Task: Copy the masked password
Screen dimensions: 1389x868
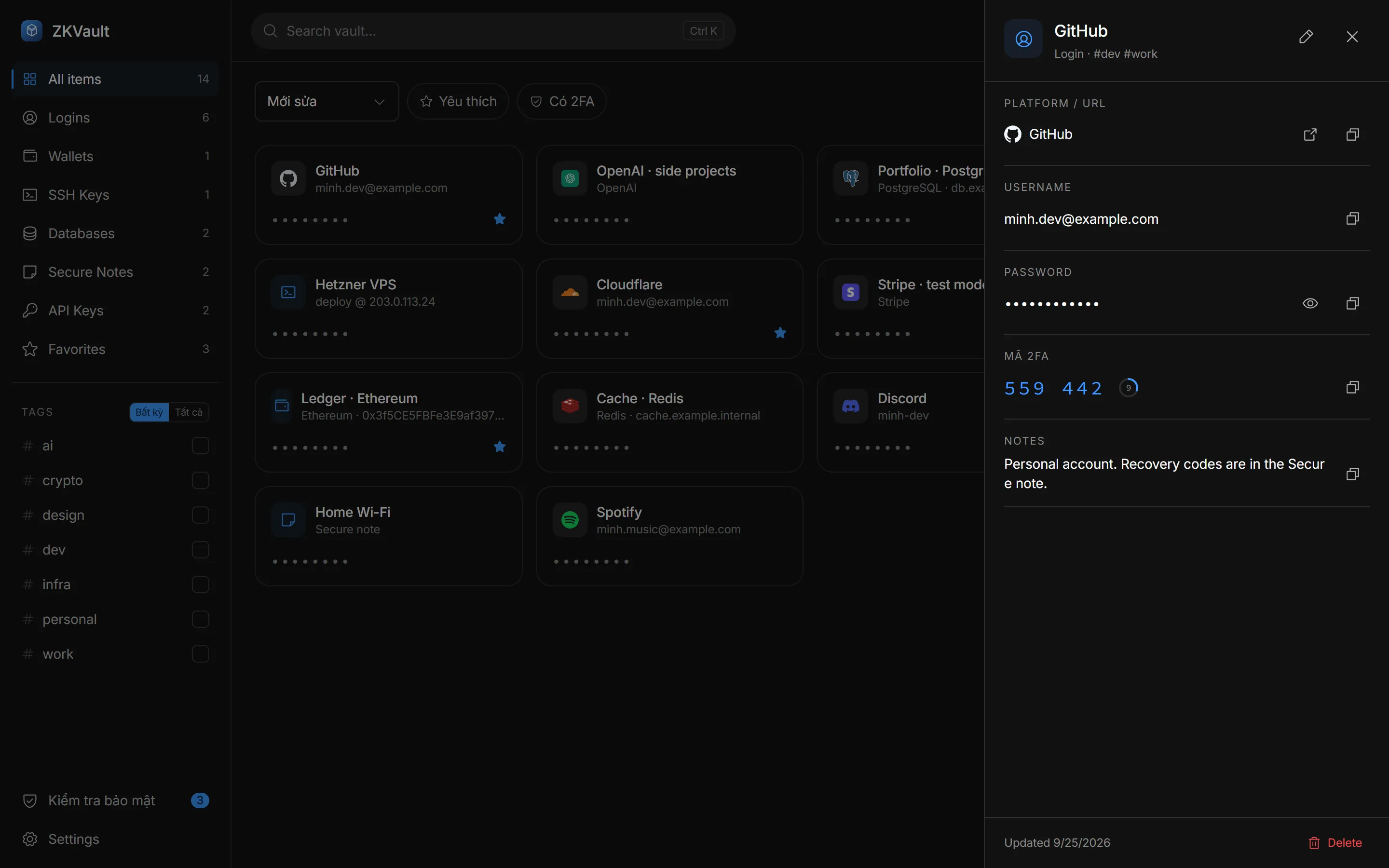Action: point(1352,303)
